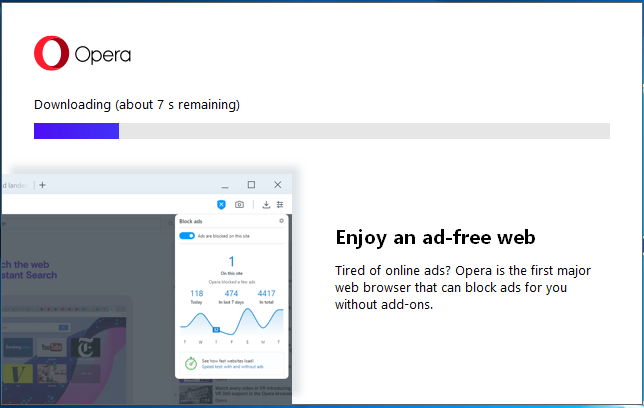Click the camera snapshot icon in preview
The image size is (644, 408).
239,204
